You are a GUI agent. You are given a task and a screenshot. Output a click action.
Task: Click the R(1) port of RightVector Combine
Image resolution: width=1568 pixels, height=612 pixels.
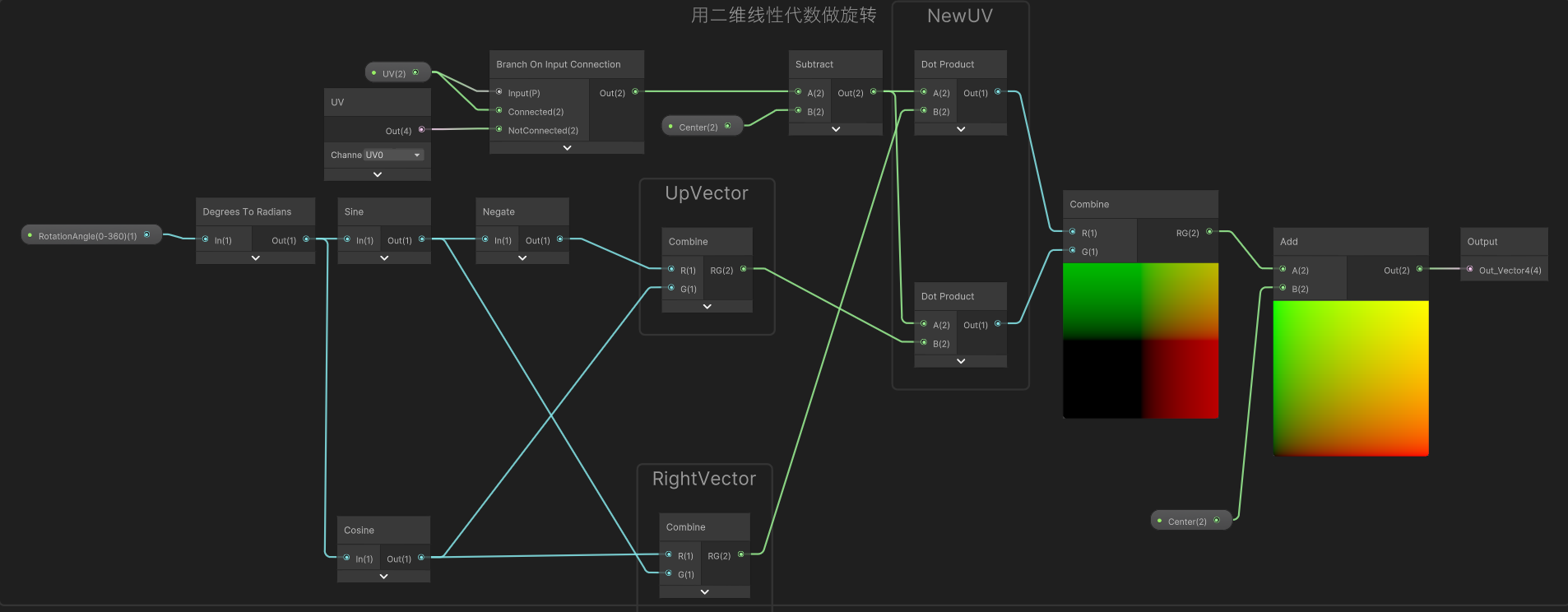[669, 554]
